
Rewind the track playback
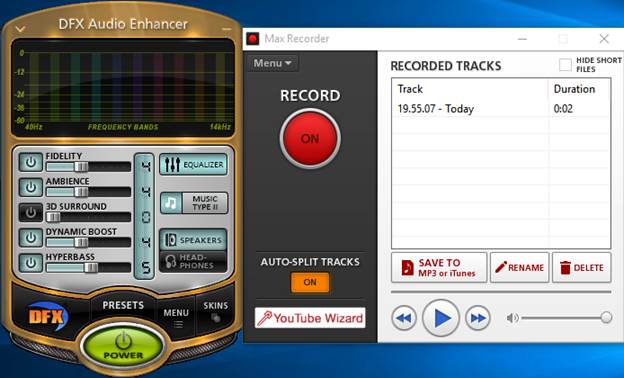404,318
